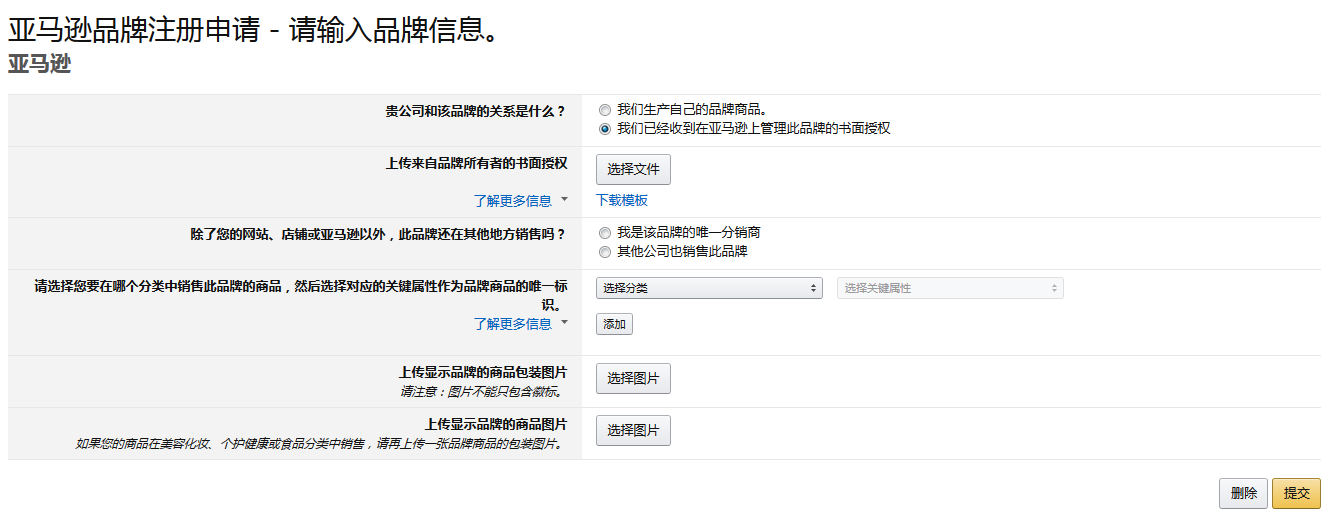The height and width of the screenshot is (513, 1339).
Task: Choose radio 其他公司也销售此品牌
Action: [x=605, y=252]
